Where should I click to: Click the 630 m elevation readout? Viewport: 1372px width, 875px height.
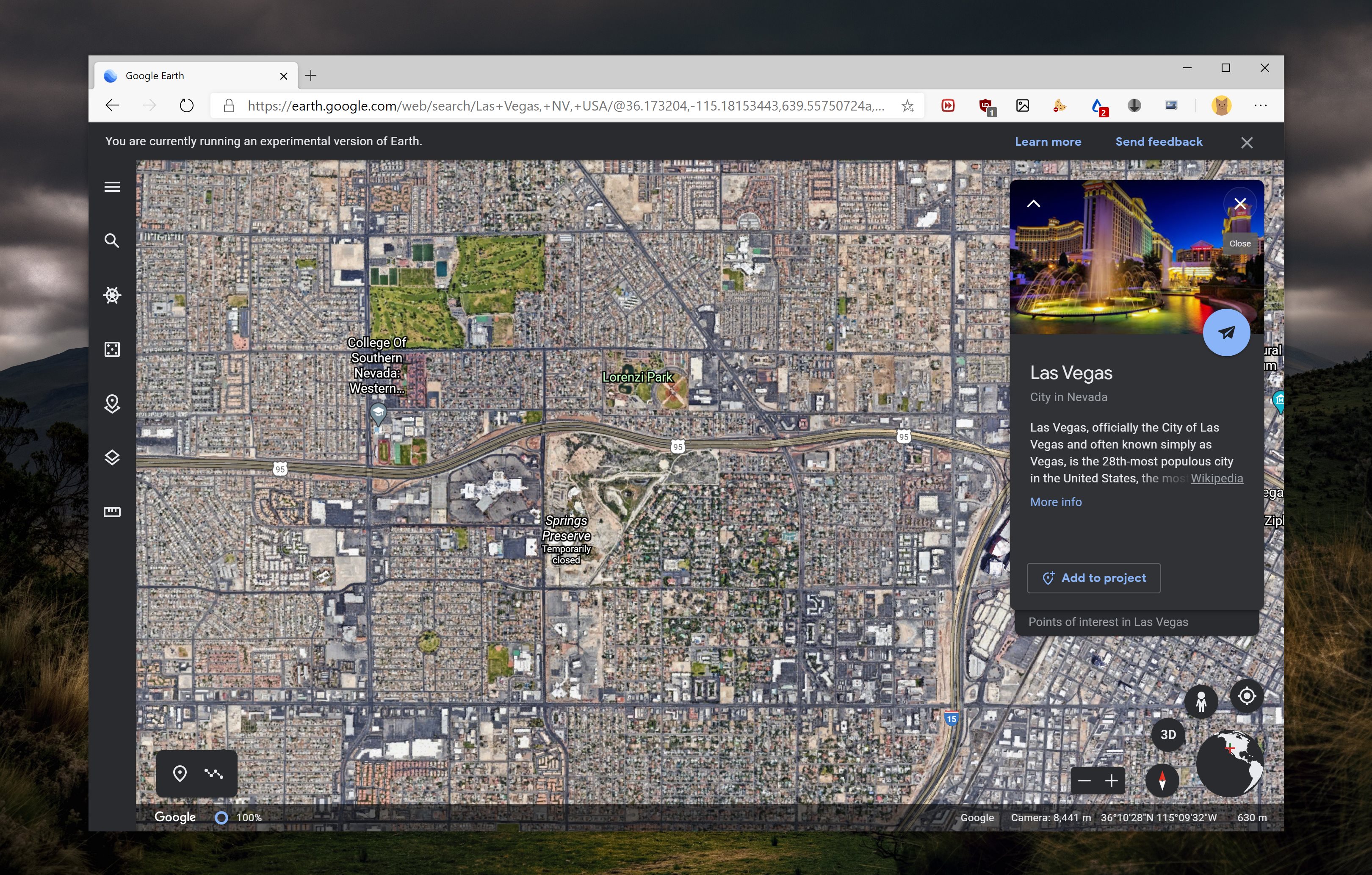(1252, 817)
